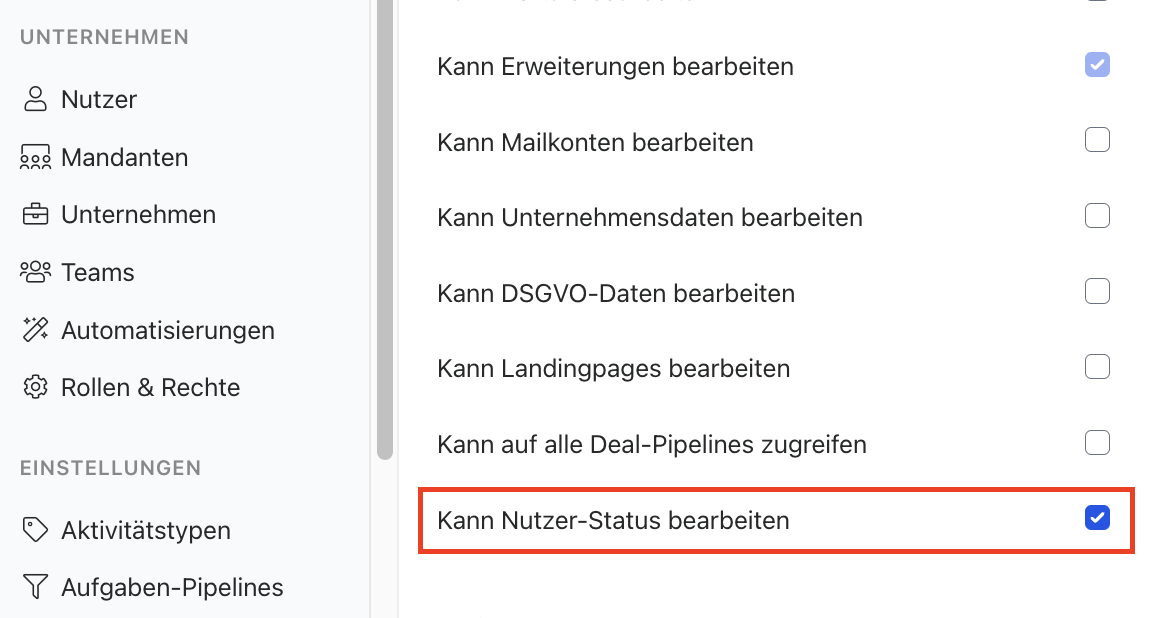
Task: Click the Unternehmen briefcase icon
Action: (36, 215)
